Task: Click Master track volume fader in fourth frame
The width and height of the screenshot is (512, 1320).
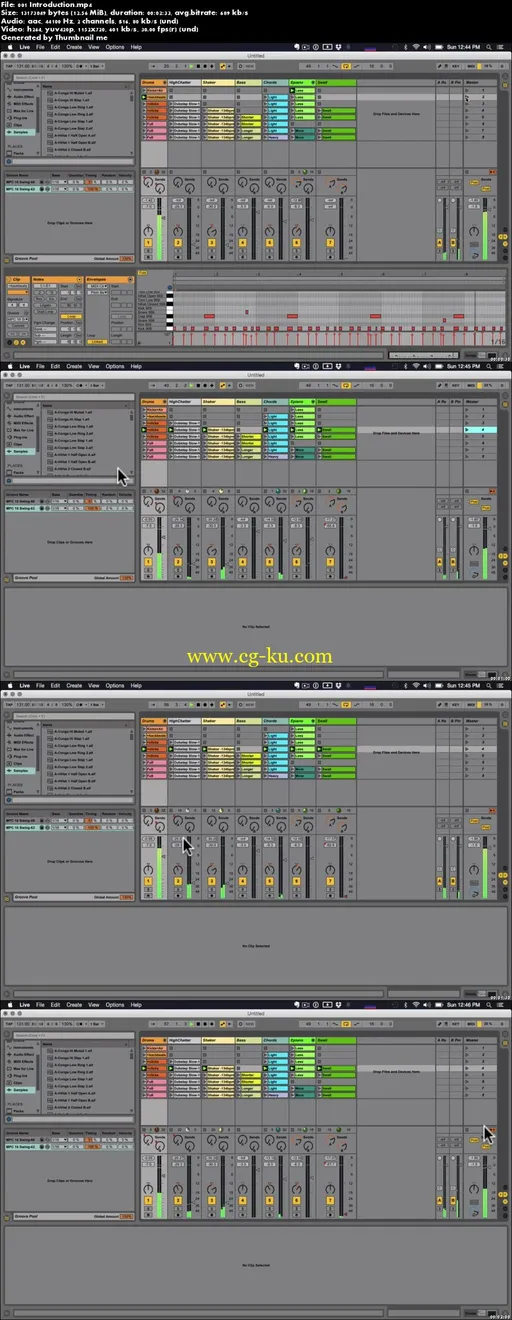Action: (x=486, y=1185)
